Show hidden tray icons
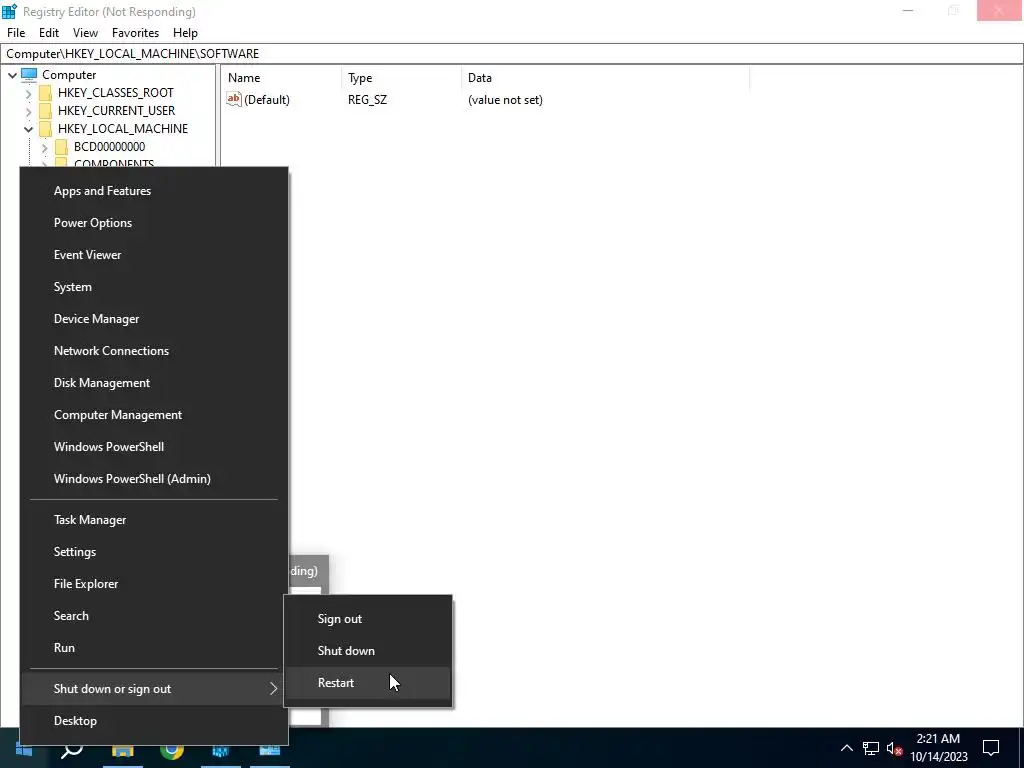1024x768 pixels. (846, 748)
